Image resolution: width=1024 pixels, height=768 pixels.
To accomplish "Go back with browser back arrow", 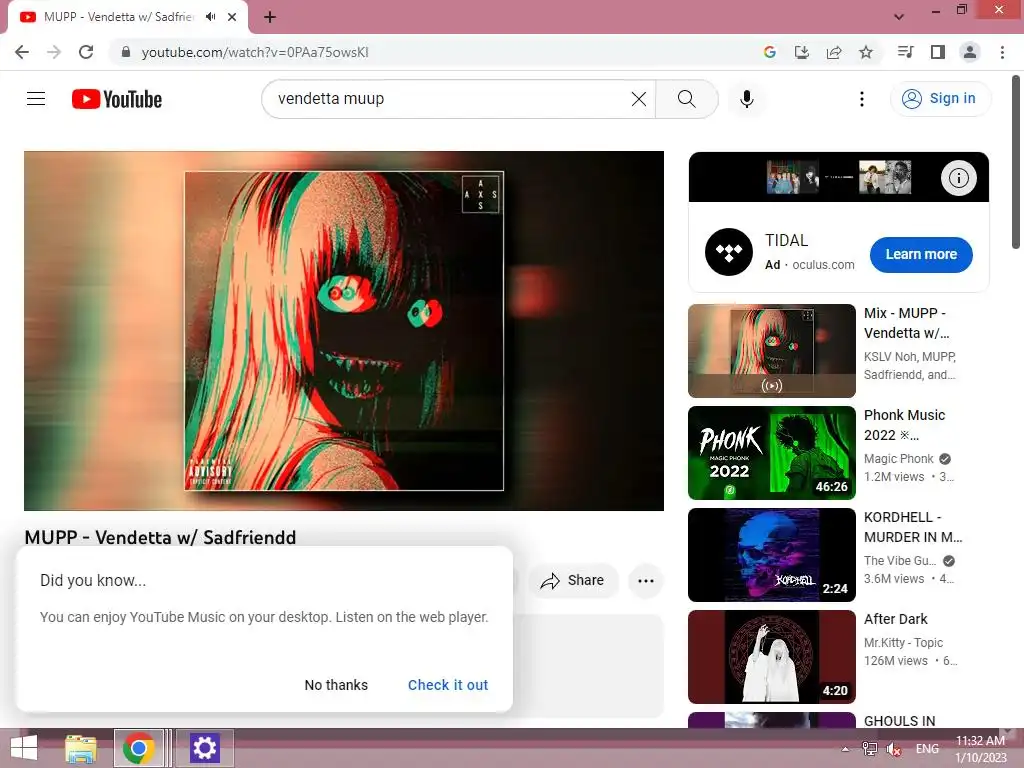I will click(x=22, y=52).
